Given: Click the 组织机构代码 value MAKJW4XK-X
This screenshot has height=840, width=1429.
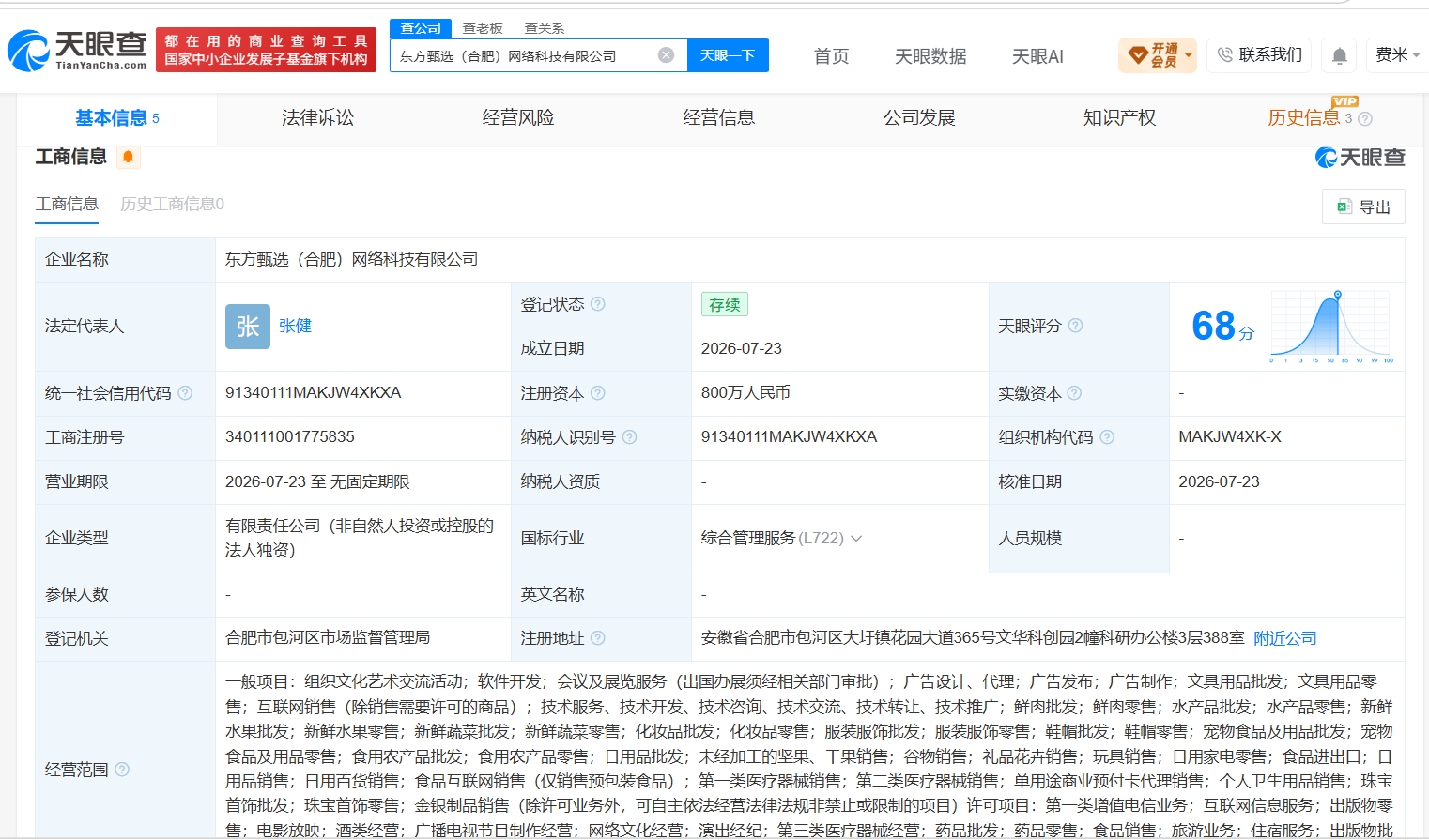Looking at the screenshot, I should (1230, 437).
